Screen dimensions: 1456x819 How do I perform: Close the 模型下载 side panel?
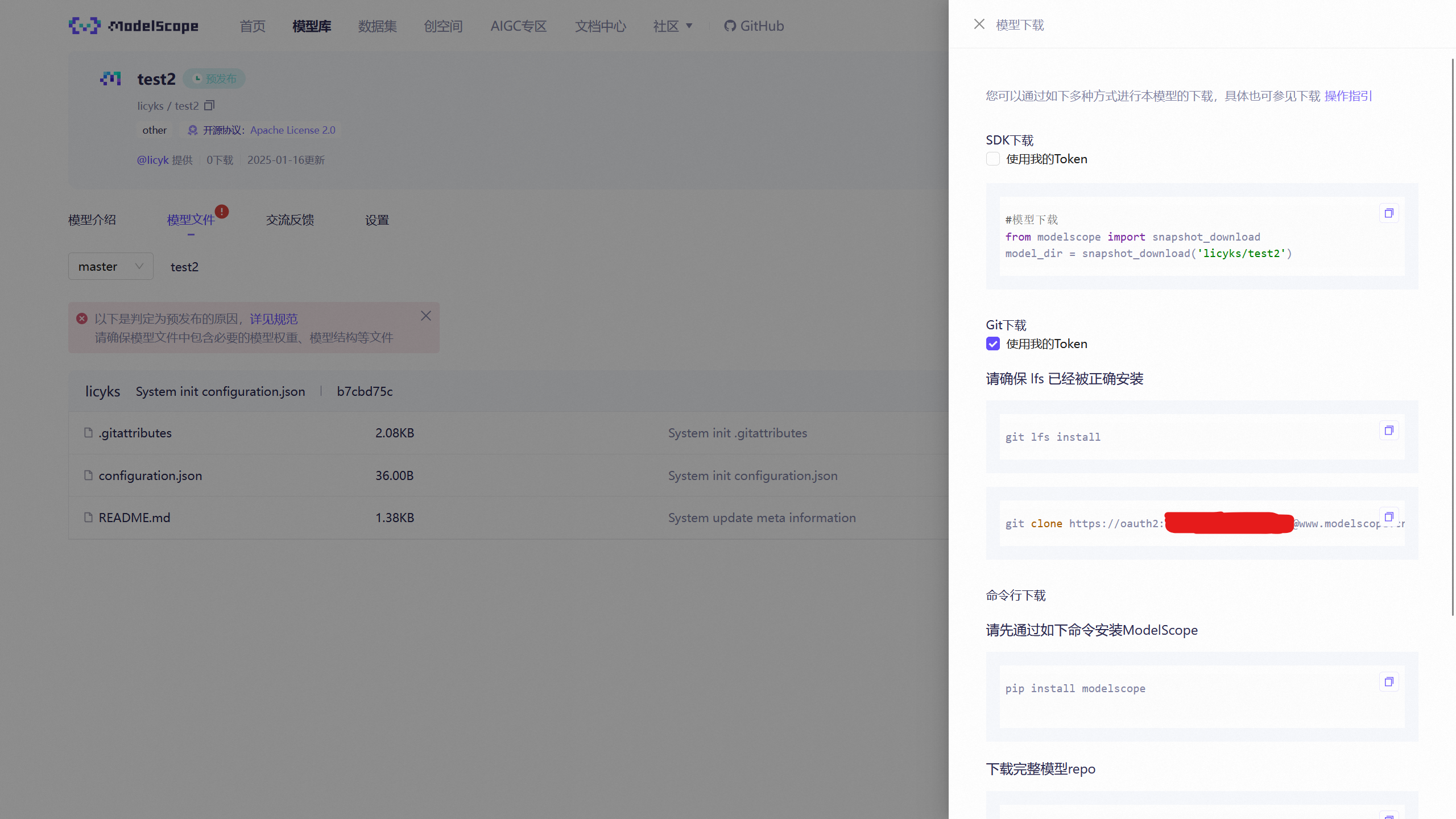(x=979, y=24)
